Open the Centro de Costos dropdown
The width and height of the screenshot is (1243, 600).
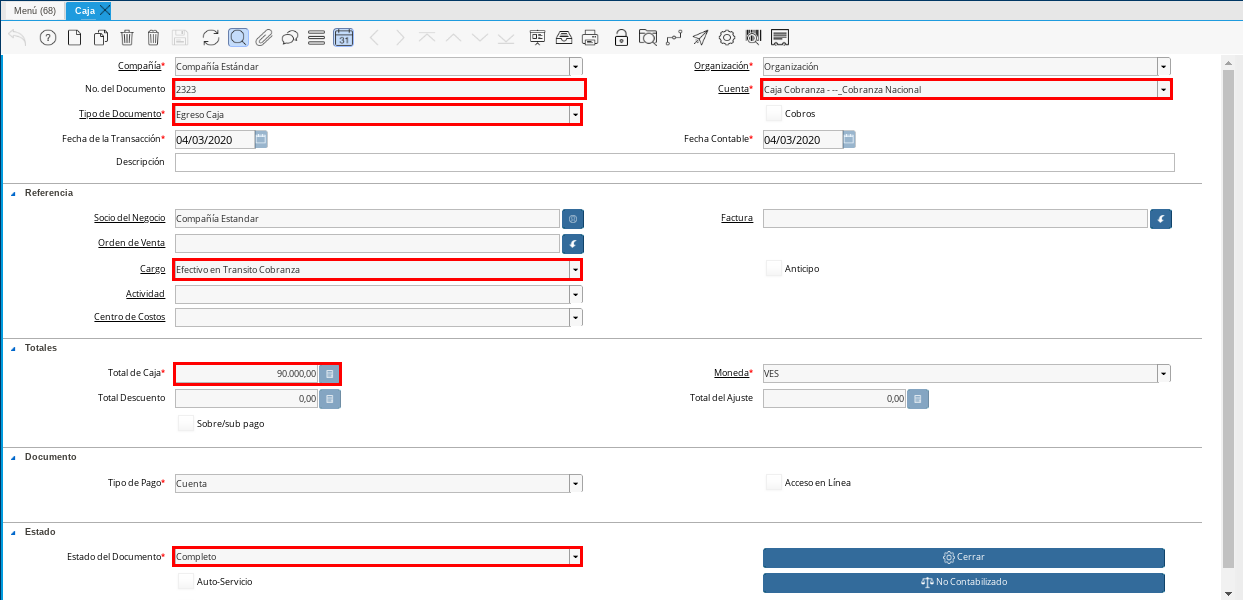576,317
